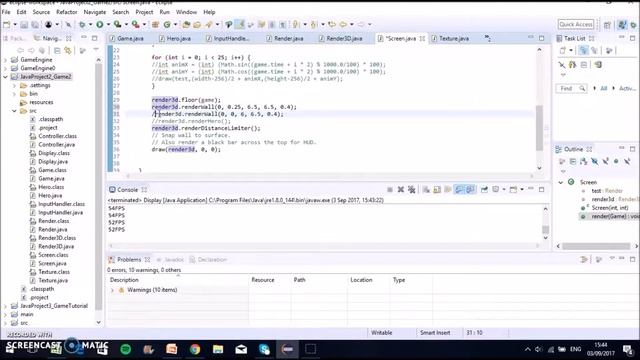Toggle Show Console on standard error change
The image size is (640, 360).
470,189
